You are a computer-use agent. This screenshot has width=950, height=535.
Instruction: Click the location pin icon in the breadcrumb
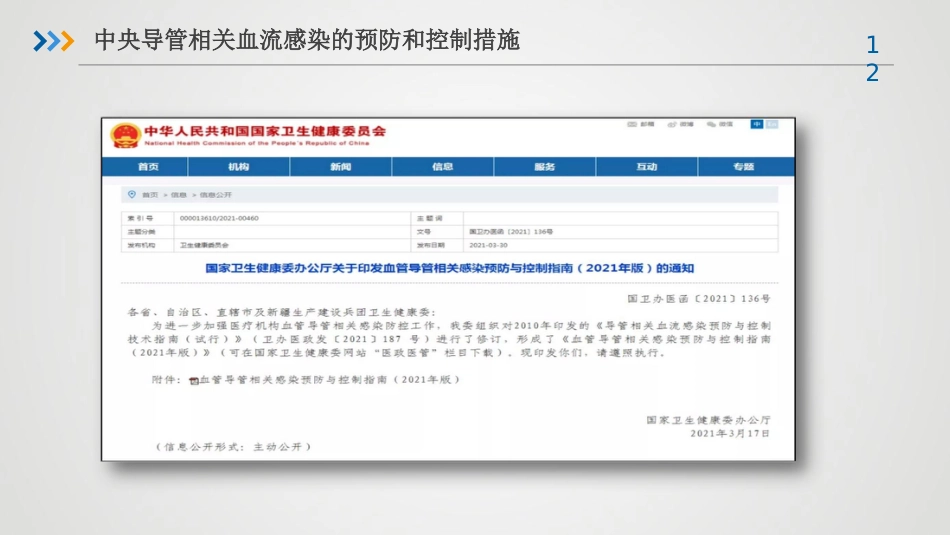pyautogui.click(x=131, y=194)
